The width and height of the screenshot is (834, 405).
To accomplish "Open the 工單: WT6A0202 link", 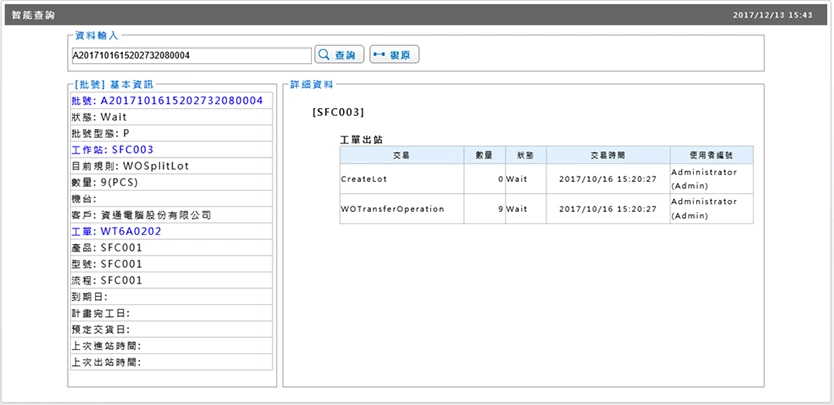I will pos(116,232).
